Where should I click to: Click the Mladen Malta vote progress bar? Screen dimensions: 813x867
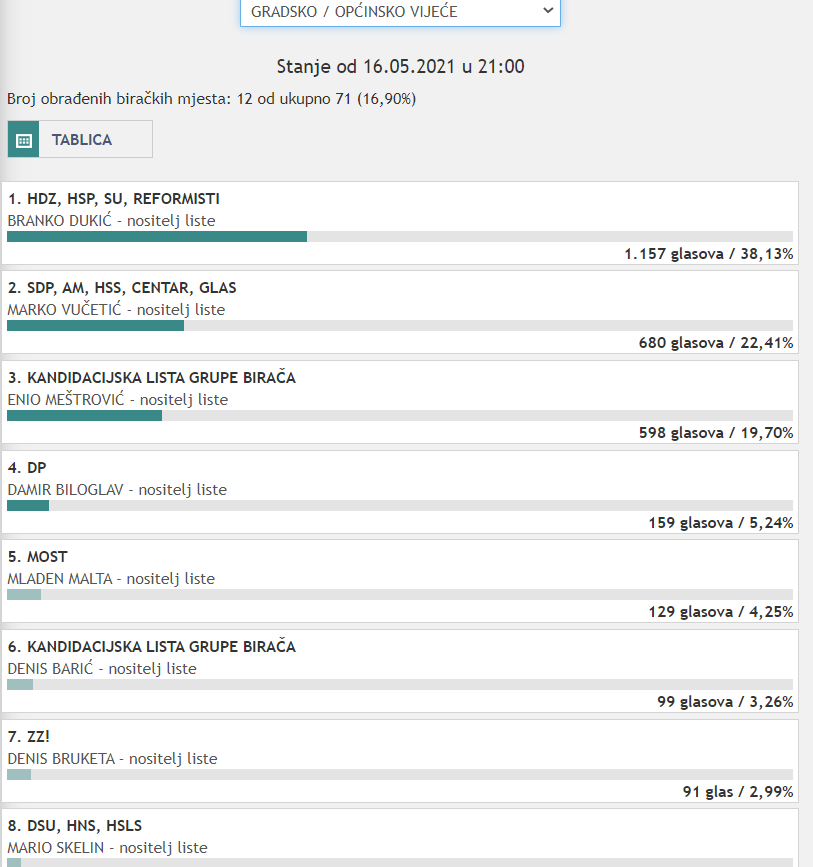(400, 594)
